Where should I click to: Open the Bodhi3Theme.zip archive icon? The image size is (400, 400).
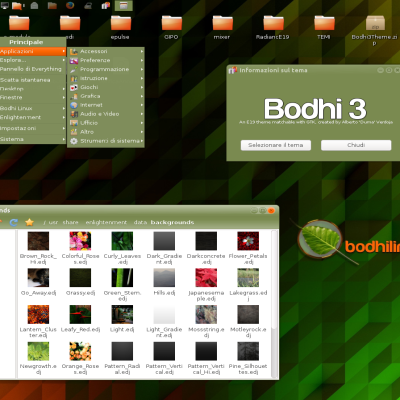click(x=375, y=24)
